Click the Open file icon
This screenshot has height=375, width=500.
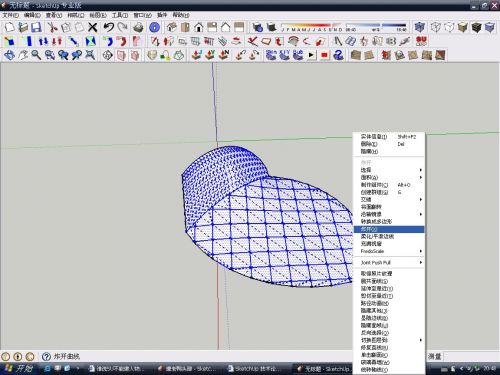[23, 27]
